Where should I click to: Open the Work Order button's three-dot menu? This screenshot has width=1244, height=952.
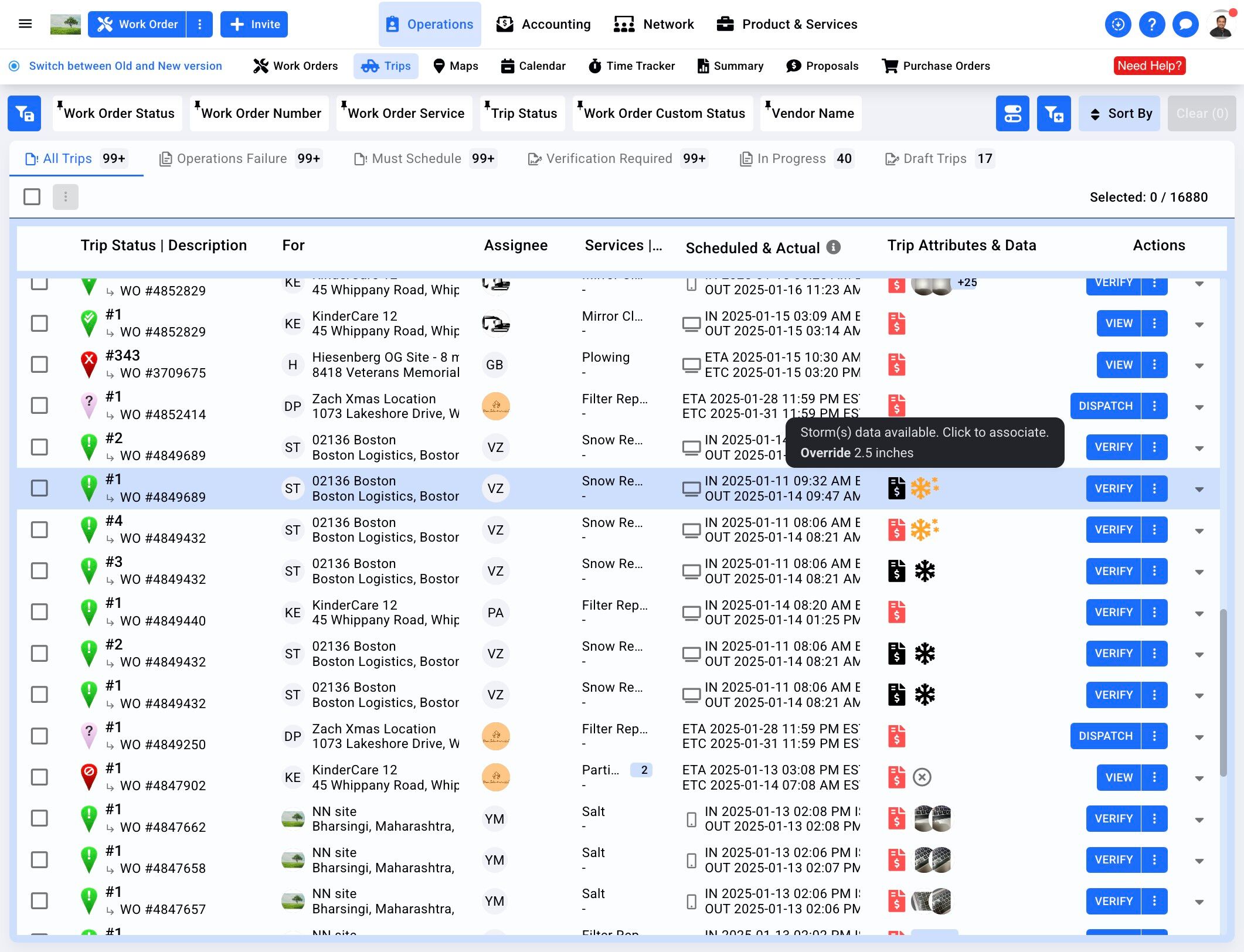pos(200,24)
